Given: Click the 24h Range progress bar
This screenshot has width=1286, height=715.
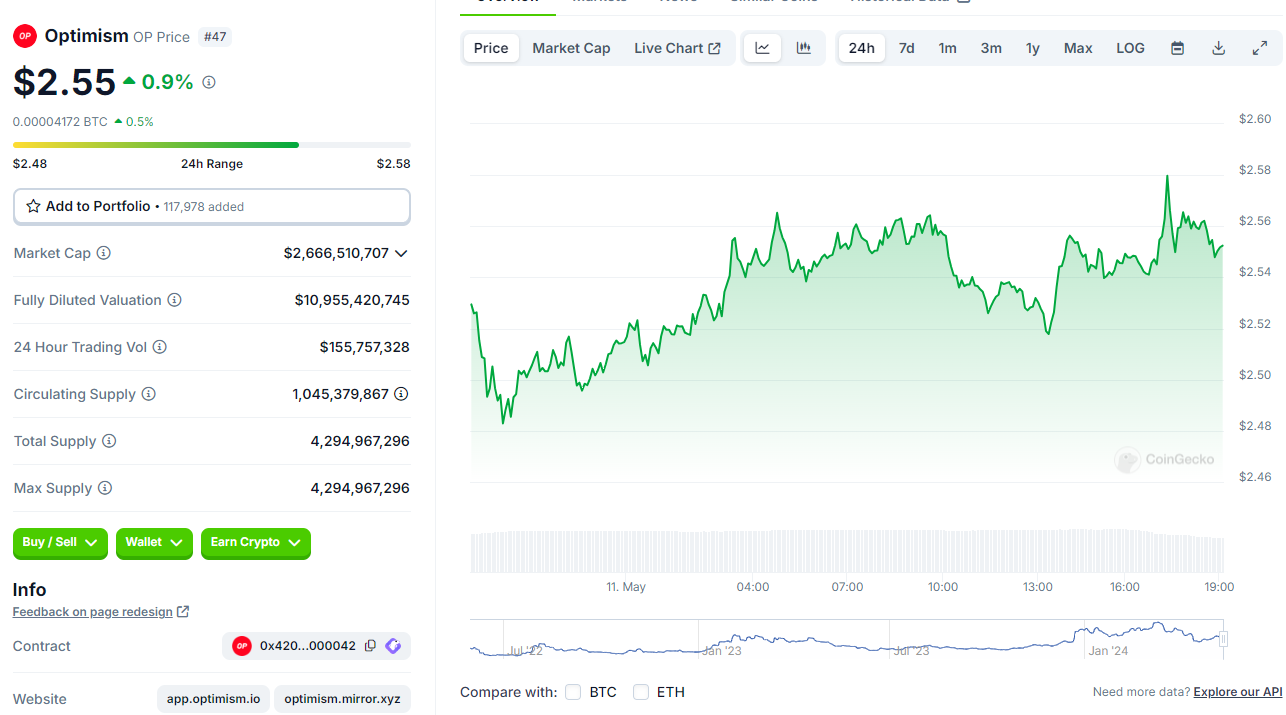Looking at the screenshot, I should pyautogui.click(x=212, y=145).
